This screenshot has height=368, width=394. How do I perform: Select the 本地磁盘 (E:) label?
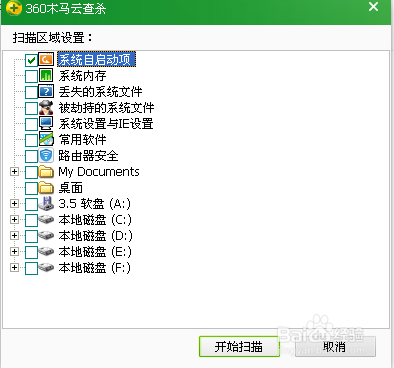[x=95, y=252]
